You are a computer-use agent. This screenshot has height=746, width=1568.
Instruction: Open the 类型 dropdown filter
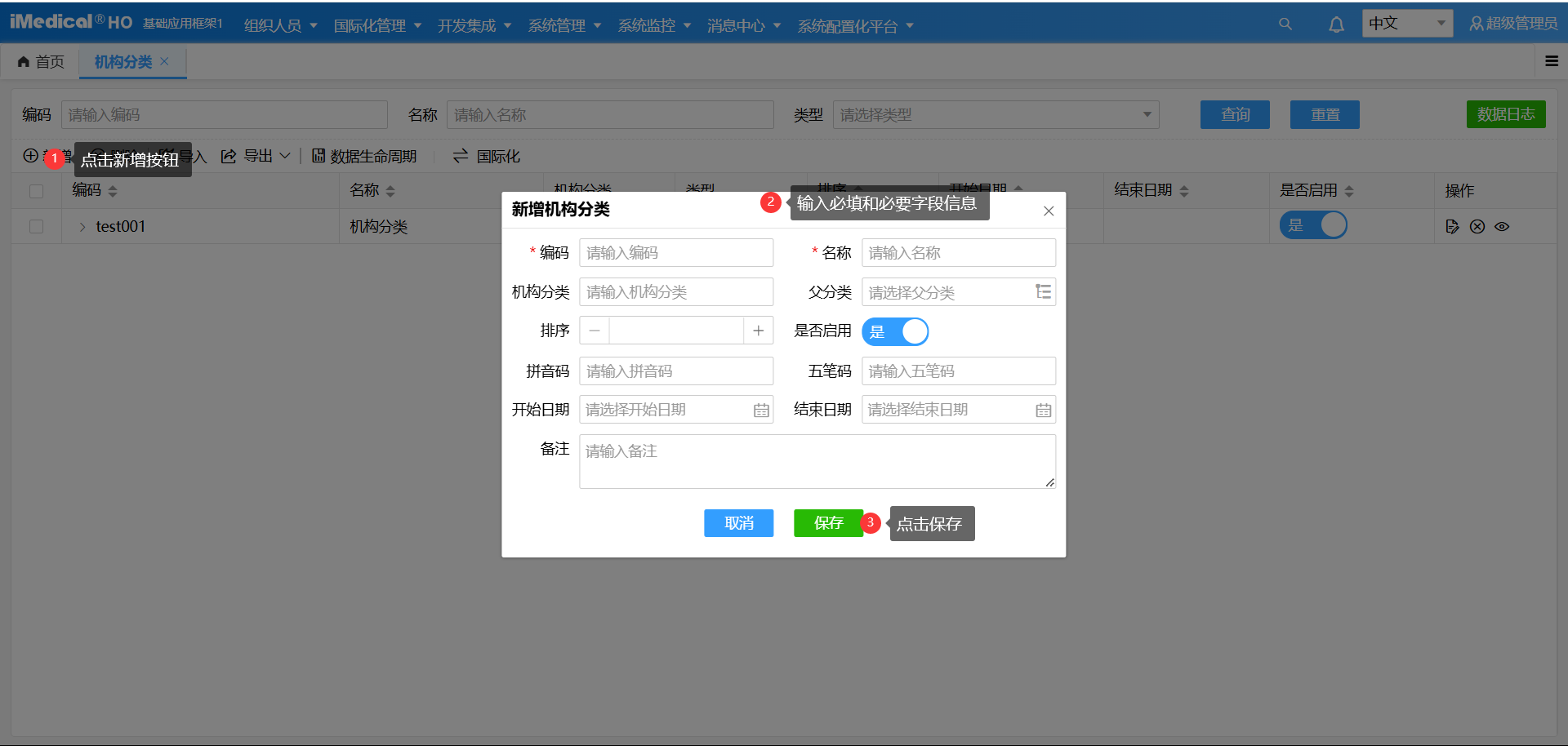pos(995,114)
